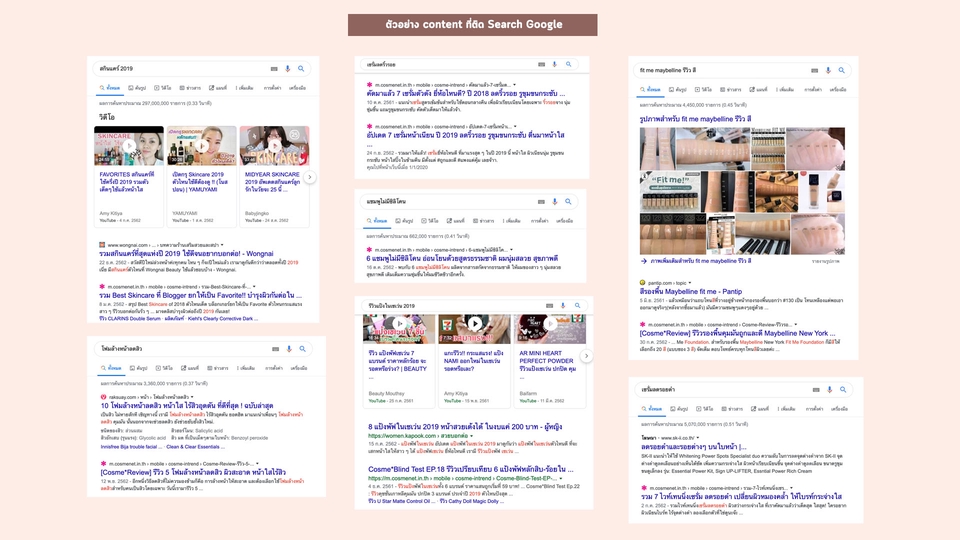960x540 pixels.
Task: Select 'วิดีโอ' videos tab in แชมพูไม่มีซิลิโคน search
Action: point(430,220)
